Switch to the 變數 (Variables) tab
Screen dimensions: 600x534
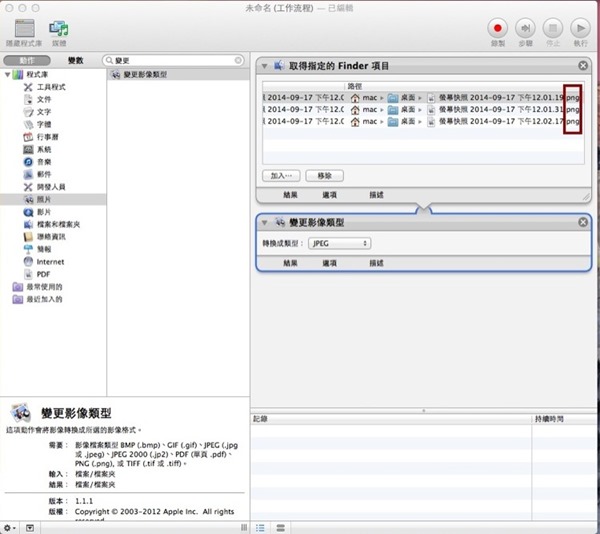pyautogui.click(x=76, y=61)
